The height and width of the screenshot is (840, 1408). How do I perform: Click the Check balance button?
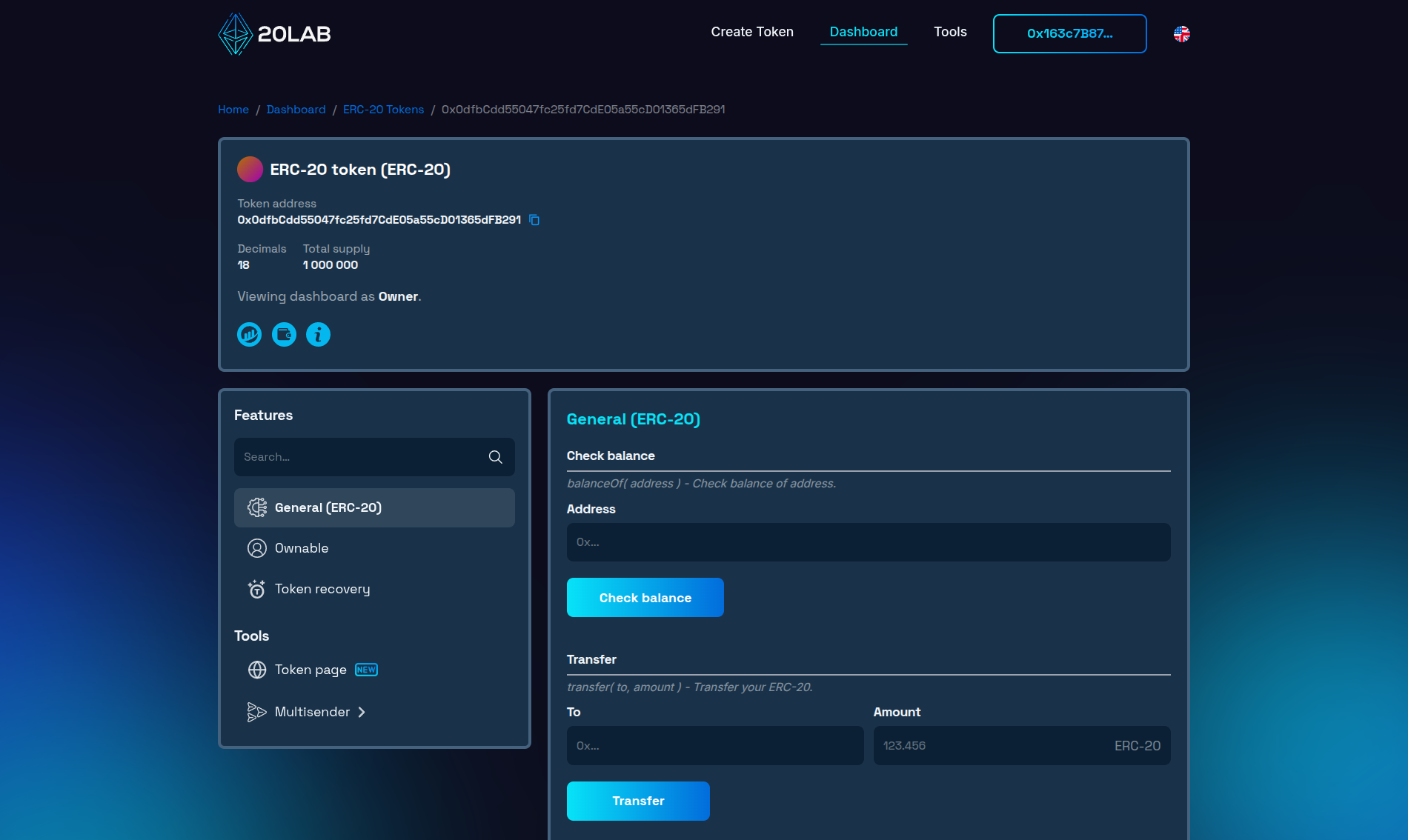(645, 598)
